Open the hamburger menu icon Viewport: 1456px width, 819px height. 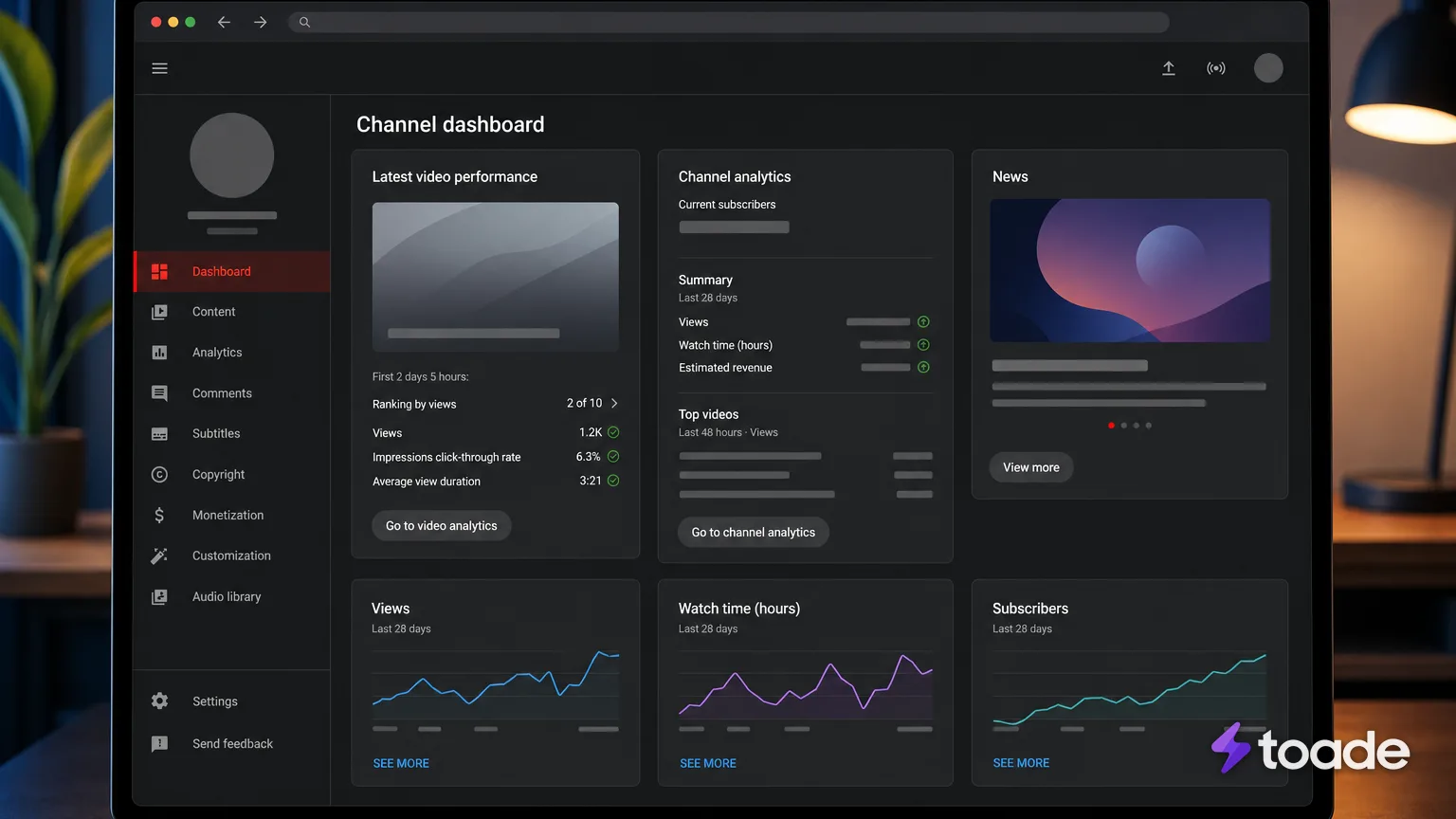[159, 68]
